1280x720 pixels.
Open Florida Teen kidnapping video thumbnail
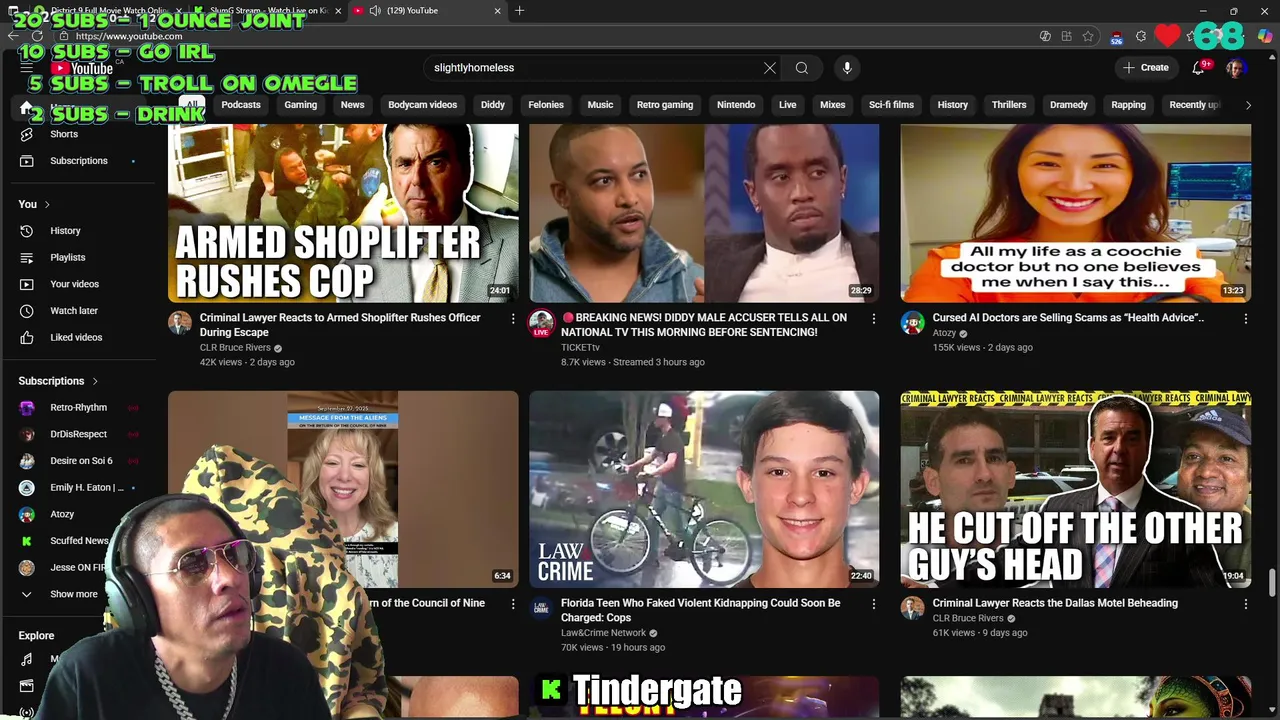click(x=704, y=489)
